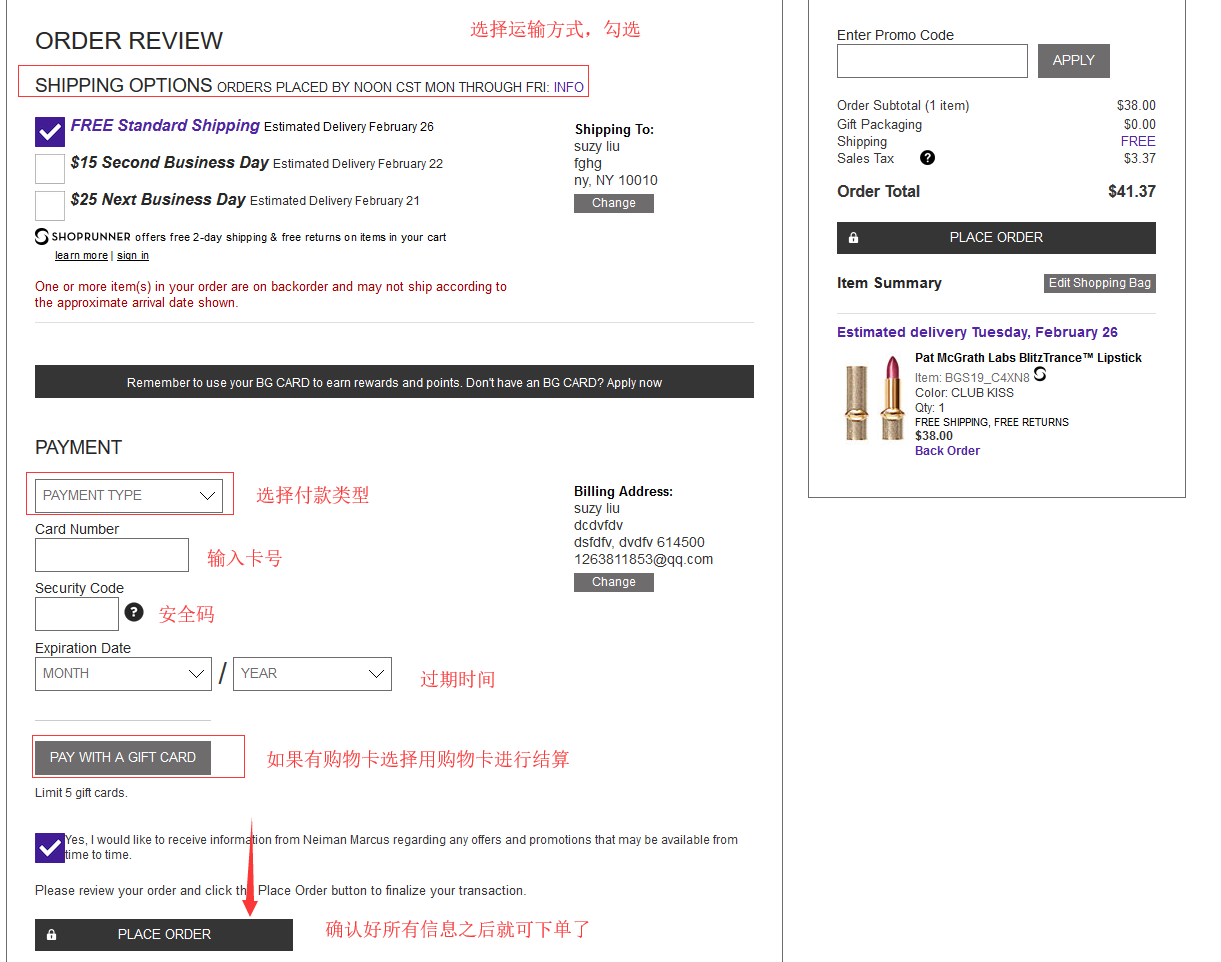
Task: Focus the Security Code field
Action: click(x=77, y=614)
